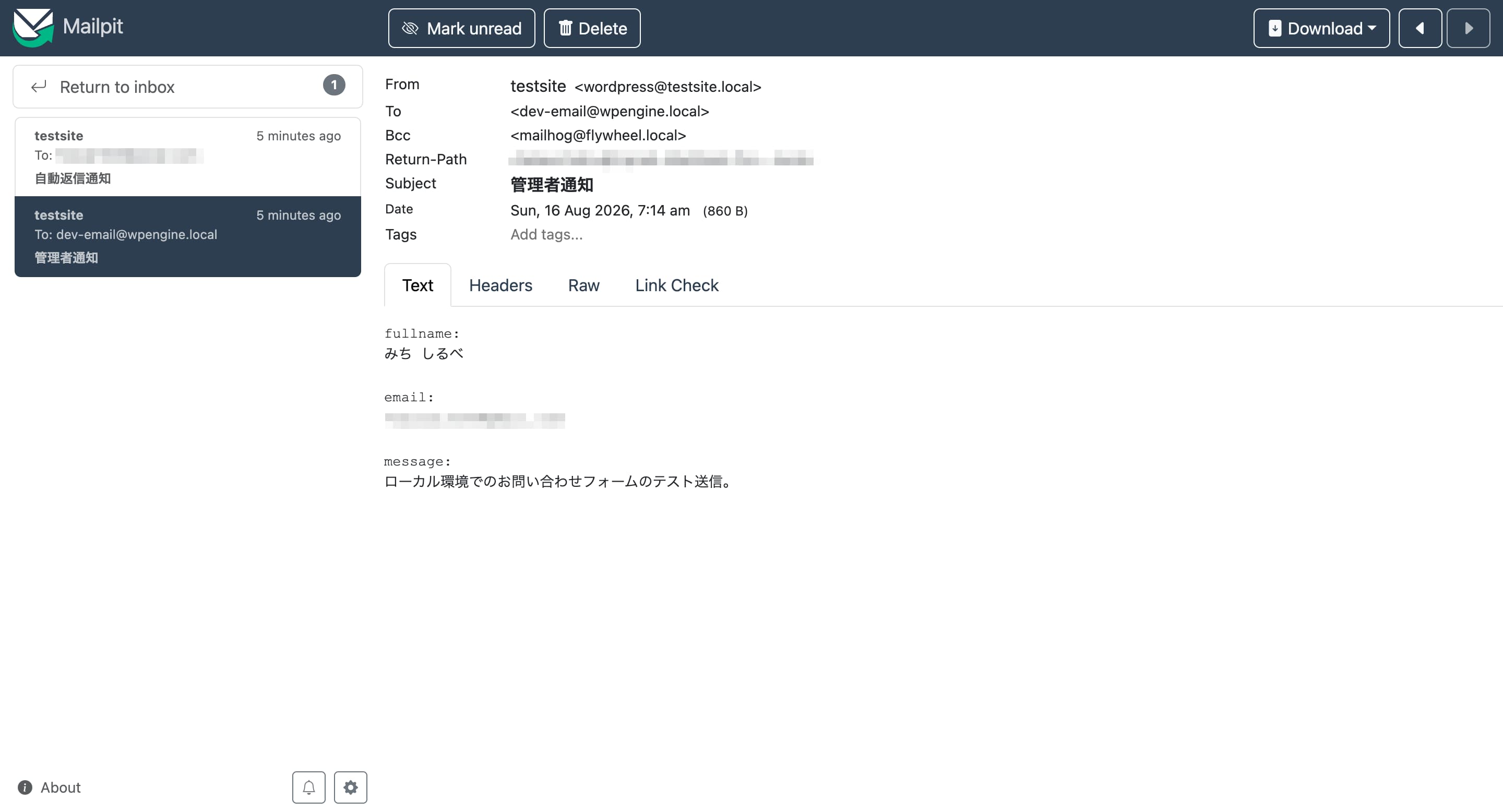Open the Download dropdown menu
Viewport: 1503px width, 812px height.
click(1321, 28)
